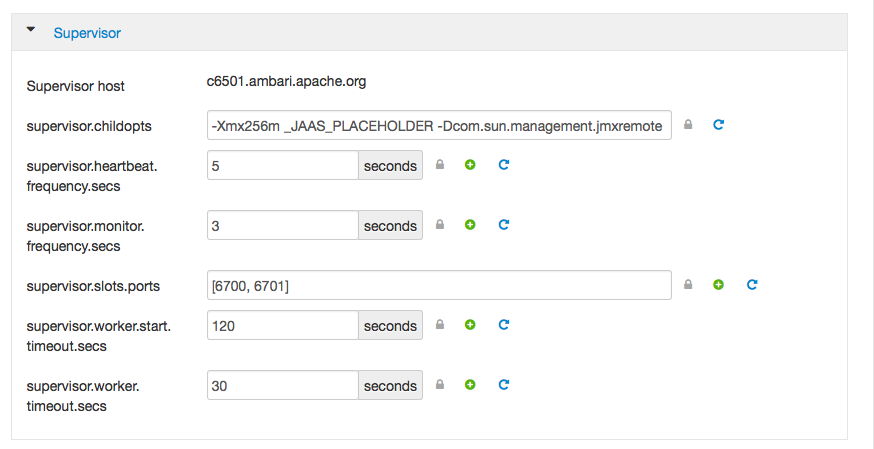The width and height of the screenshot is (874, 449).
Task: Reset supervisor.slots.ports with the refresh icon
Action: click(x=752, y=285)
